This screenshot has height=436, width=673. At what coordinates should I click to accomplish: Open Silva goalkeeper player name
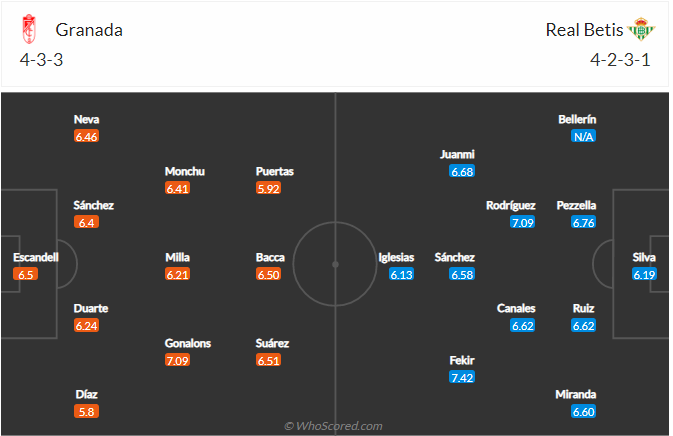[644, 257]
